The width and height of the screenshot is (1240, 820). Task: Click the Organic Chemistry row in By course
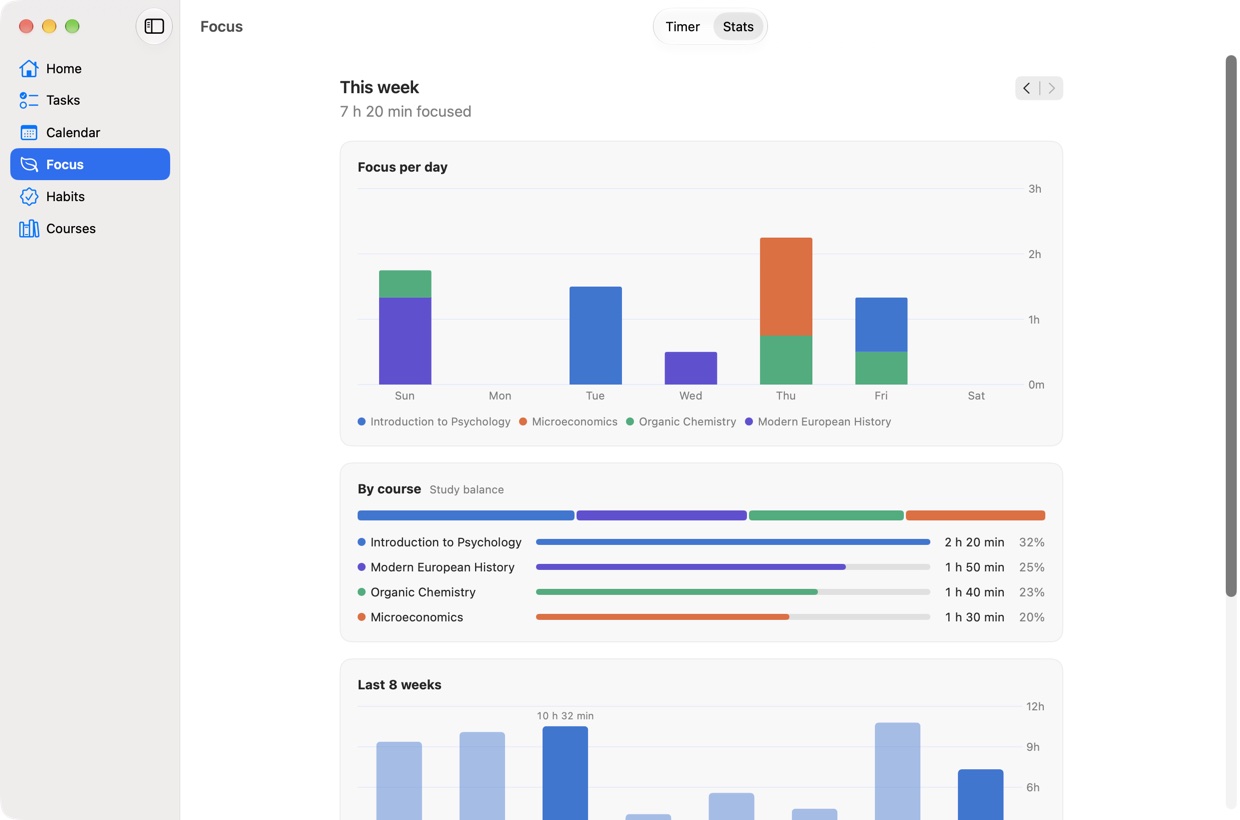tap(701, 592)
